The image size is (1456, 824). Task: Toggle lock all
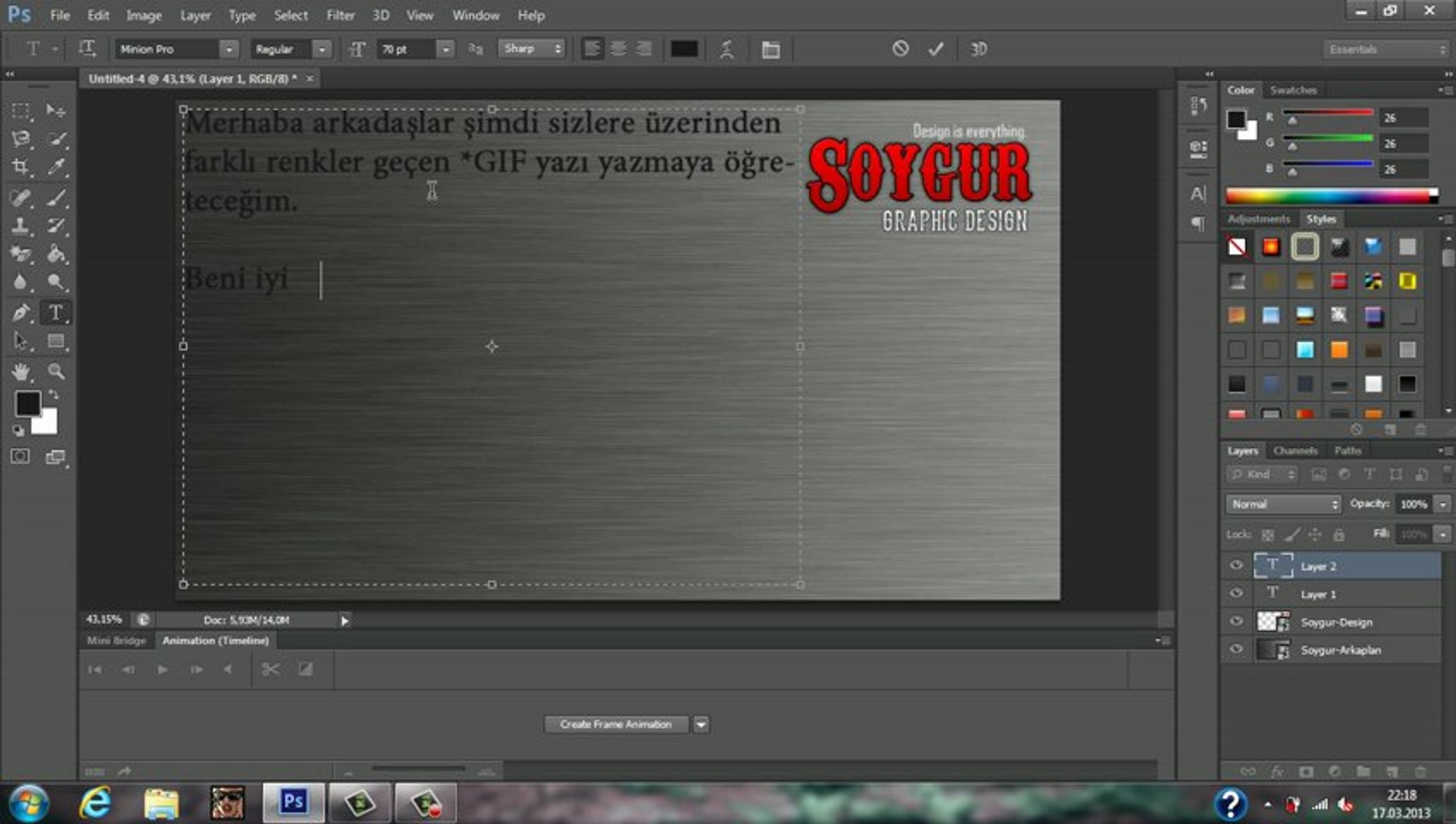tap(1338, 535)
